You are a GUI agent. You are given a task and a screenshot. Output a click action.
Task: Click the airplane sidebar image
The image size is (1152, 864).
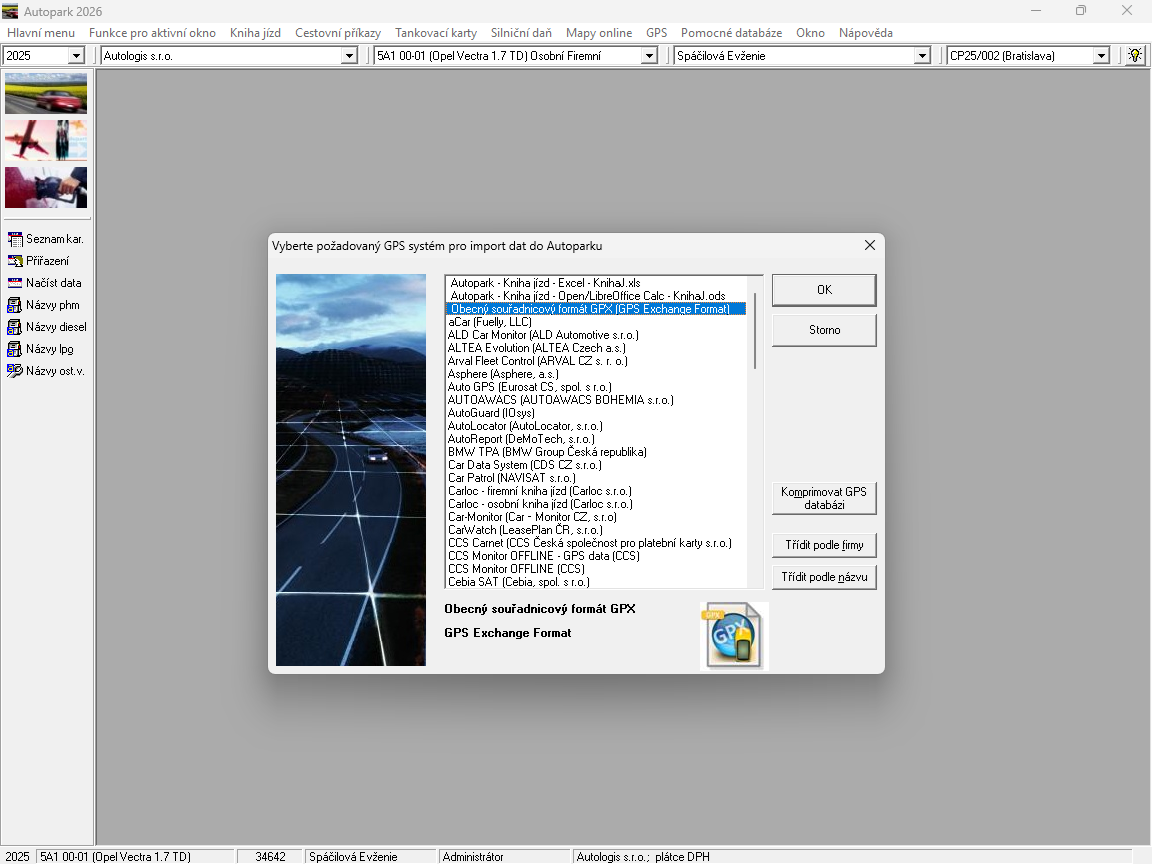[46, 140]
